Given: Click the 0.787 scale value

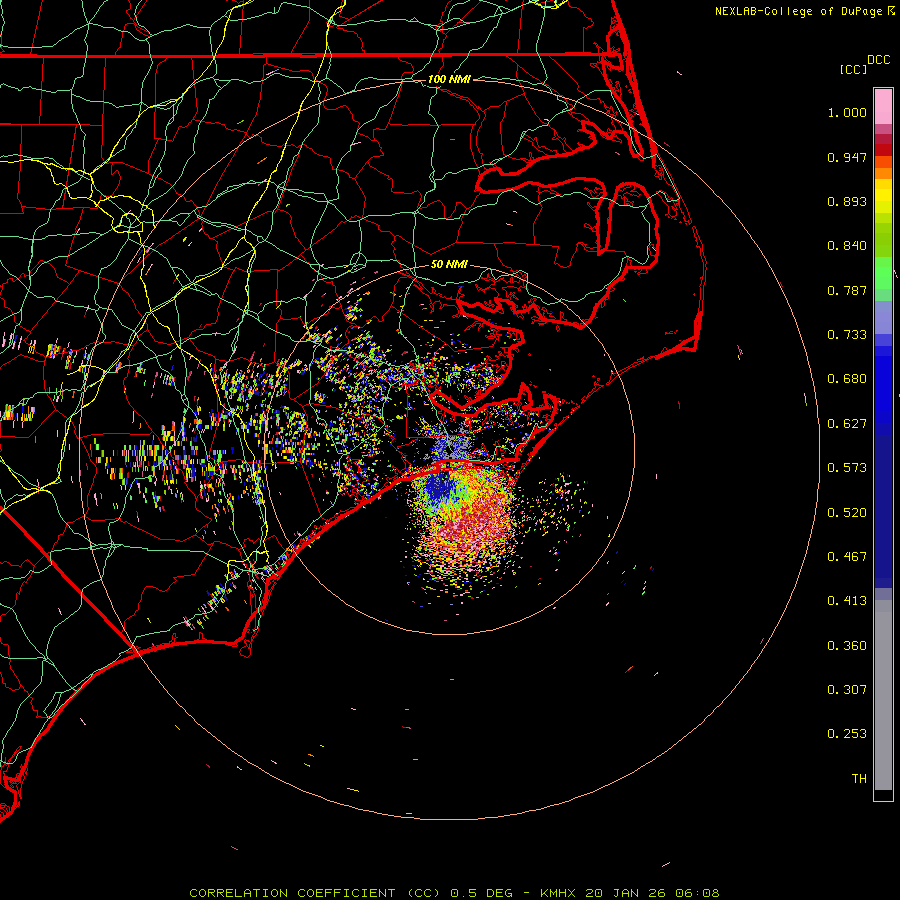Looking at the screenshot, I should pos(847,290).
